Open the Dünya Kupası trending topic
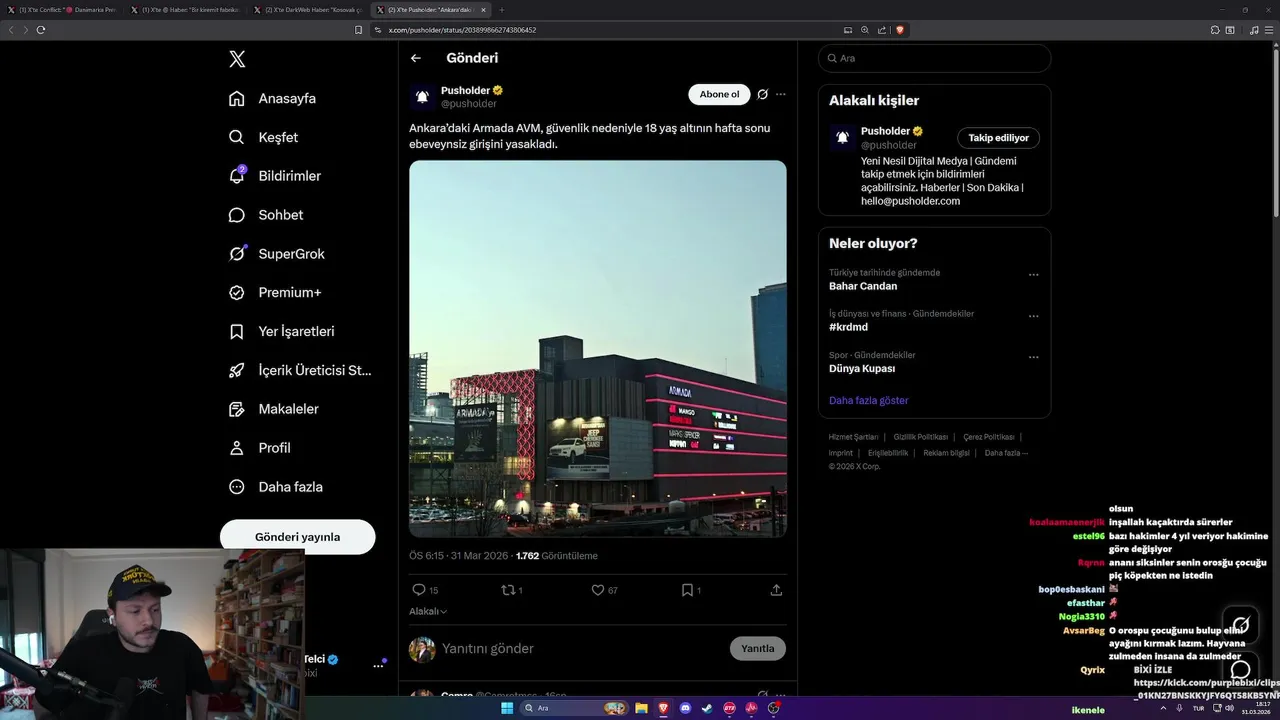 (862, 368)
